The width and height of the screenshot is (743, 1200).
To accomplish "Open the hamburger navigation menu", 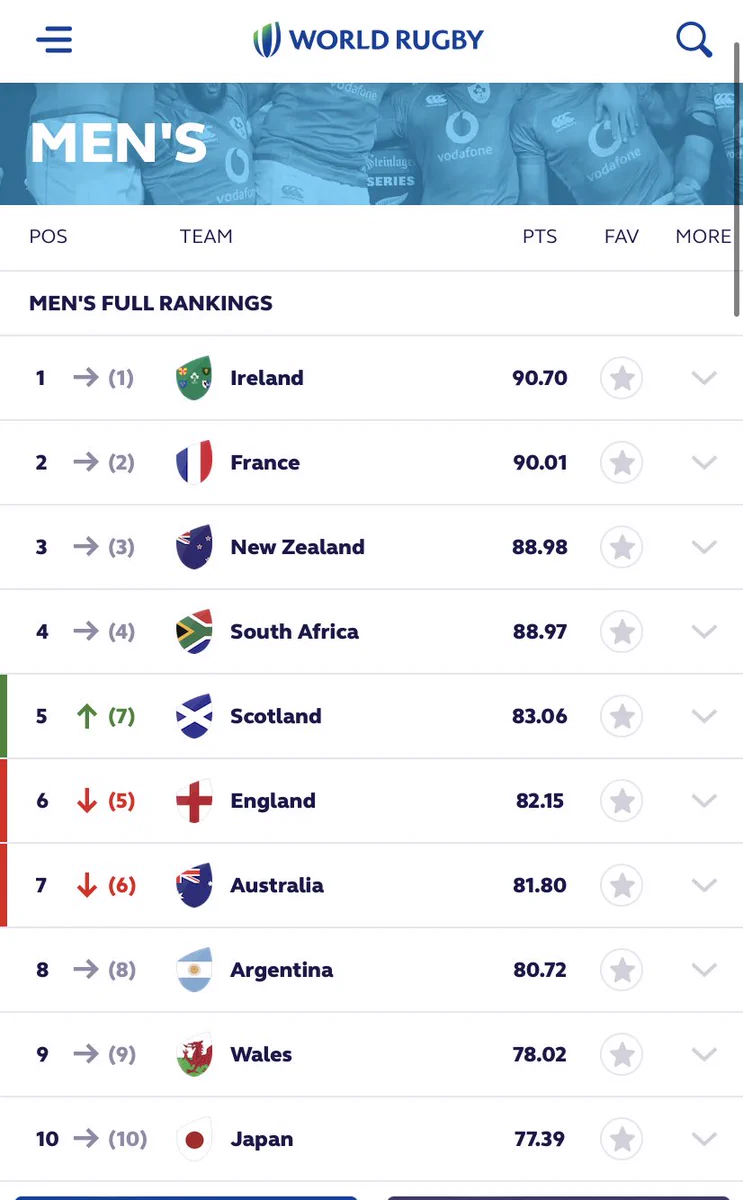I will click(x=54, y=40).
